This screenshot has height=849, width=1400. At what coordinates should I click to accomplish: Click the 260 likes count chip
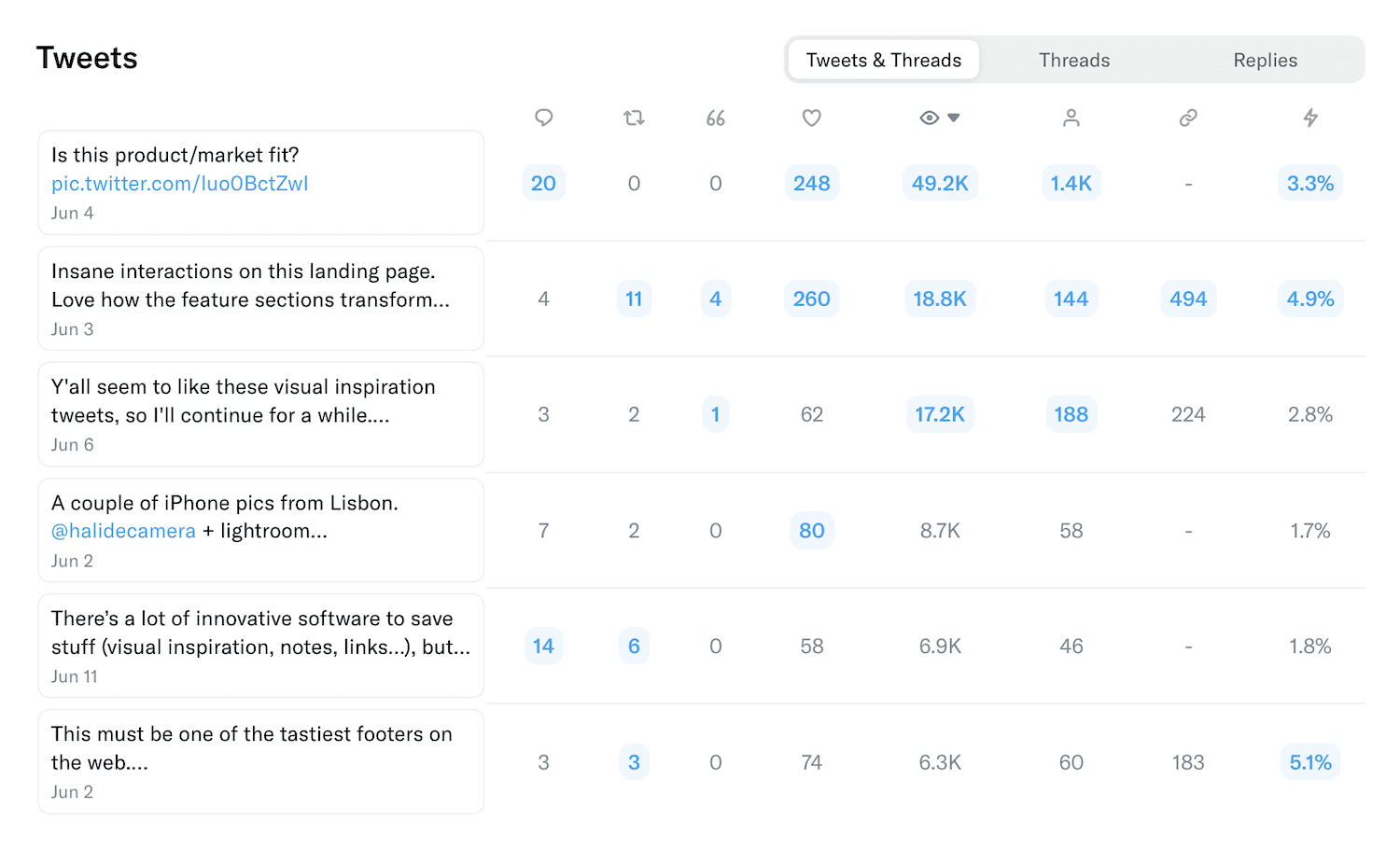pyautogui.click(x=811, y=299)
